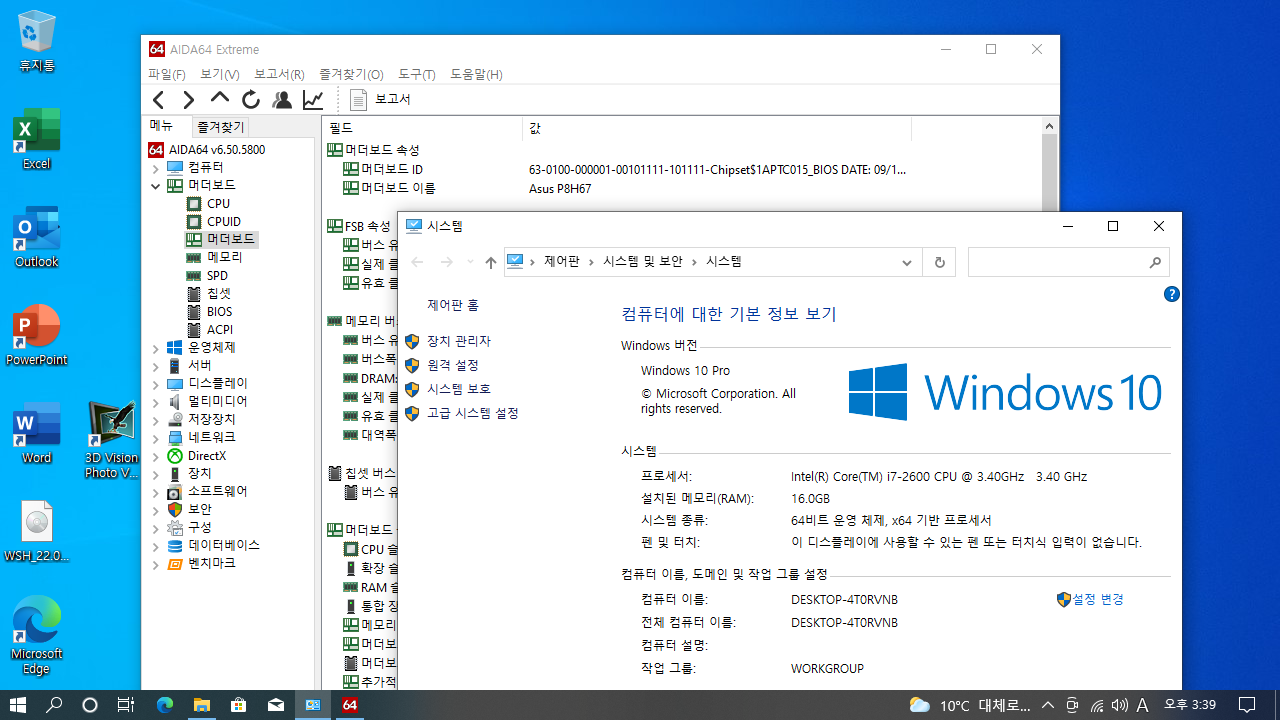This screenshot has width=1280, height=720.
Task: Click the 필드 column header
Action: click(423, 128)
